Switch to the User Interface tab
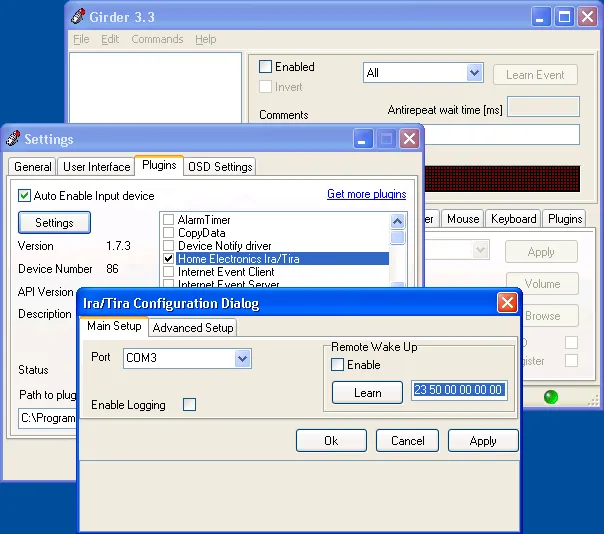 (96, 167)
